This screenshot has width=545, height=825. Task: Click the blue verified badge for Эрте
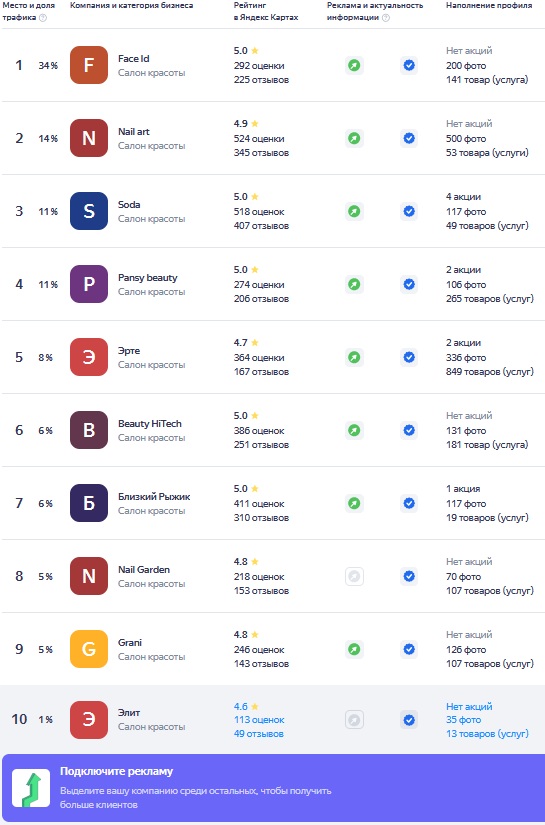click(409, 357)
